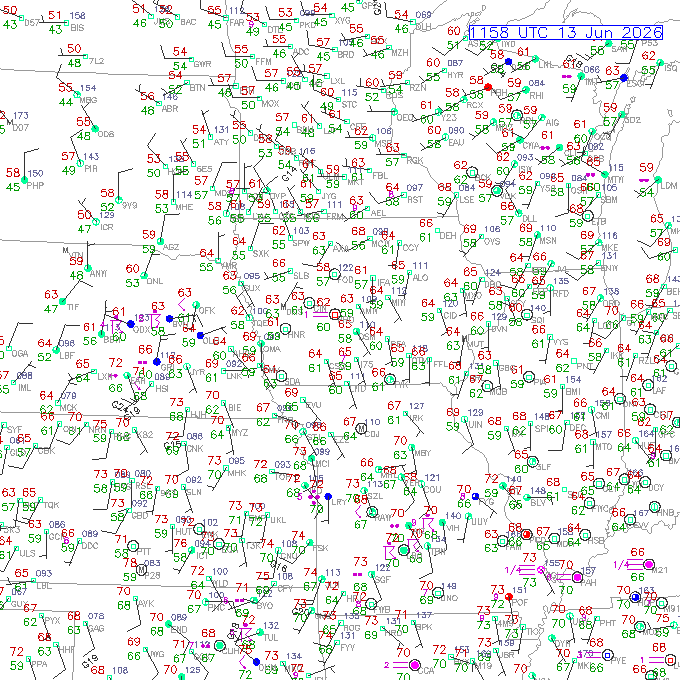The height and width of the screenshot is (680, 680).
Task: Select the magenta station circle at PAH
Action: (577, 577)
